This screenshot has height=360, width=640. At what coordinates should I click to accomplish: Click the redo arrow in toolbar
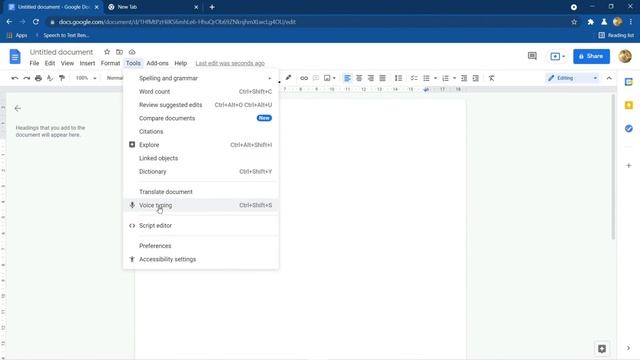pyautogui.click(x=27, y=78)
